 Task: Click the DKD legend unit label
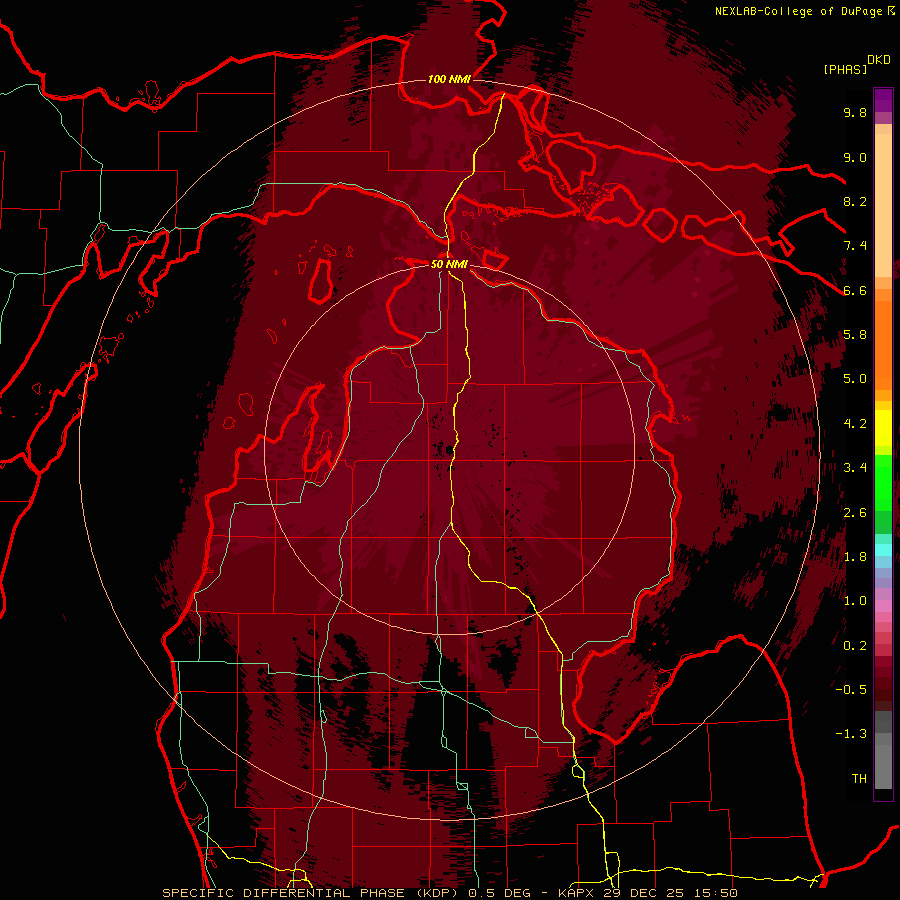pos(879,60)
